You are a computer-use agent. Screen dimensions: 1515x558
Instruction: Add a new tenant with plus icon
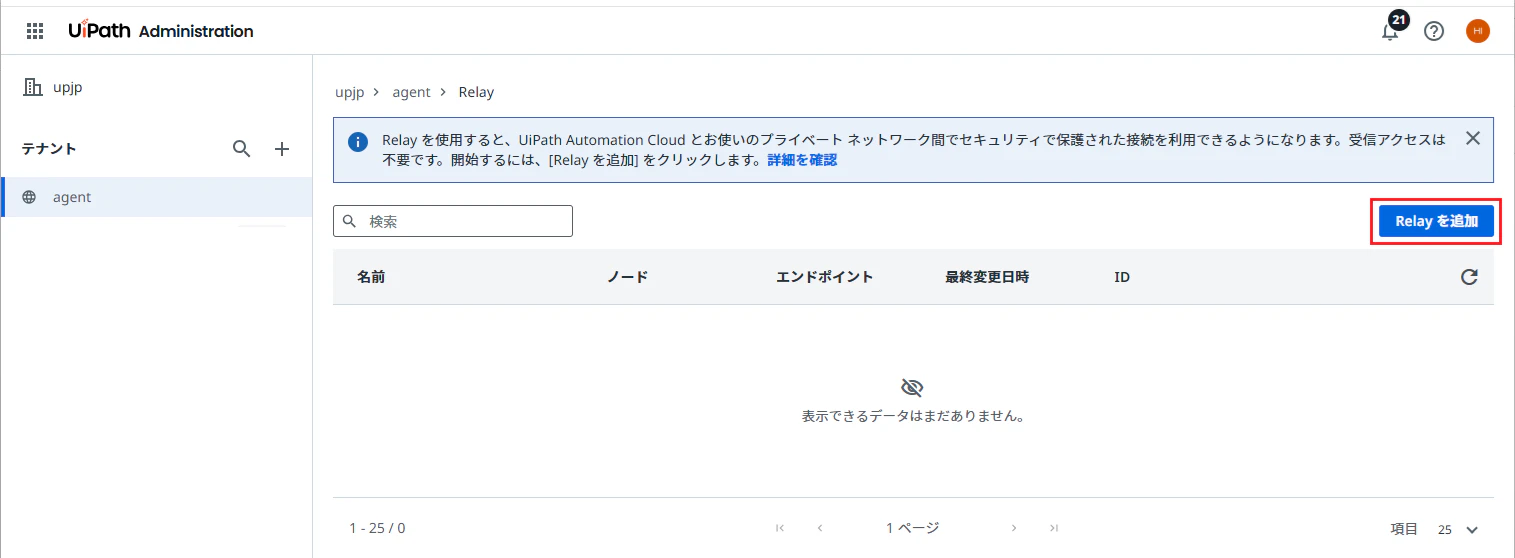tap(282, 149)
